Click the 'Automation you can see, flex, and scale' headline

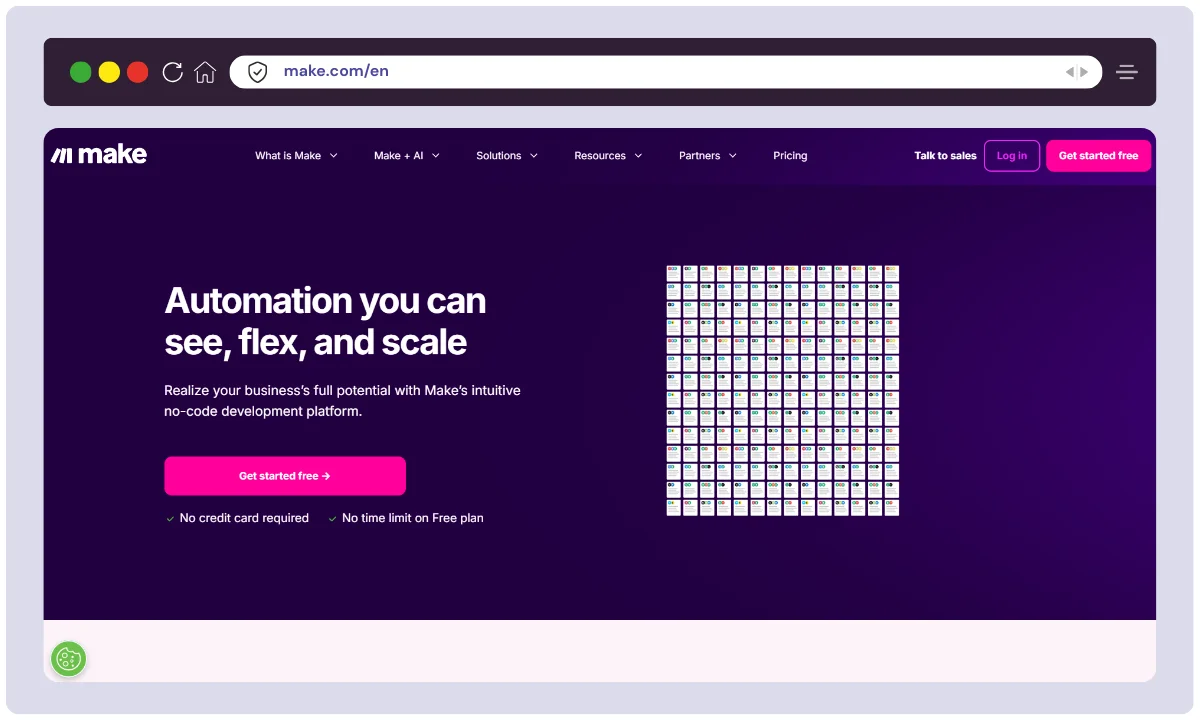tap(325, 321)
